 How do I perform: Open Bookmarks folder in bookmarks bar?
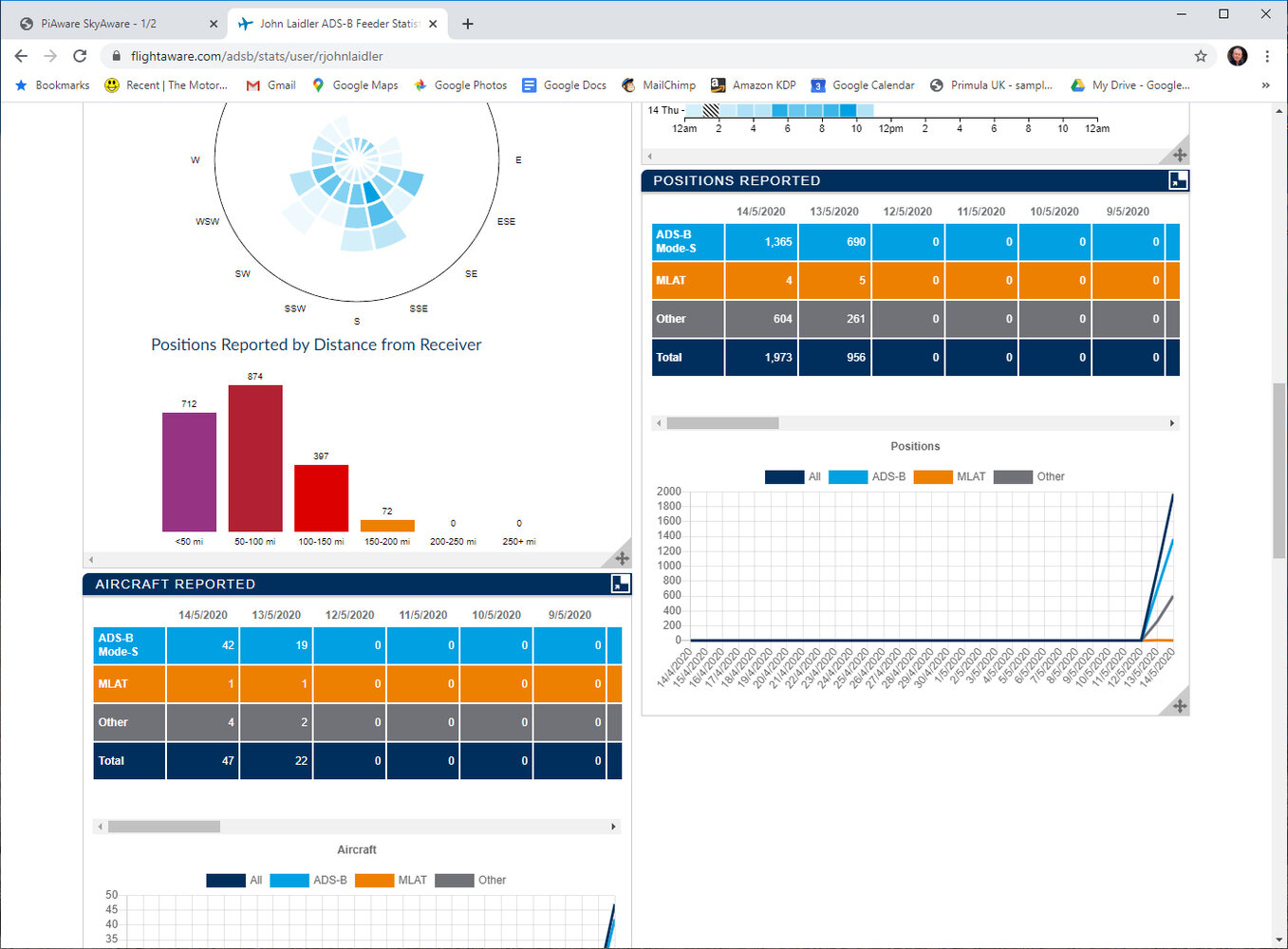(52, 85)
